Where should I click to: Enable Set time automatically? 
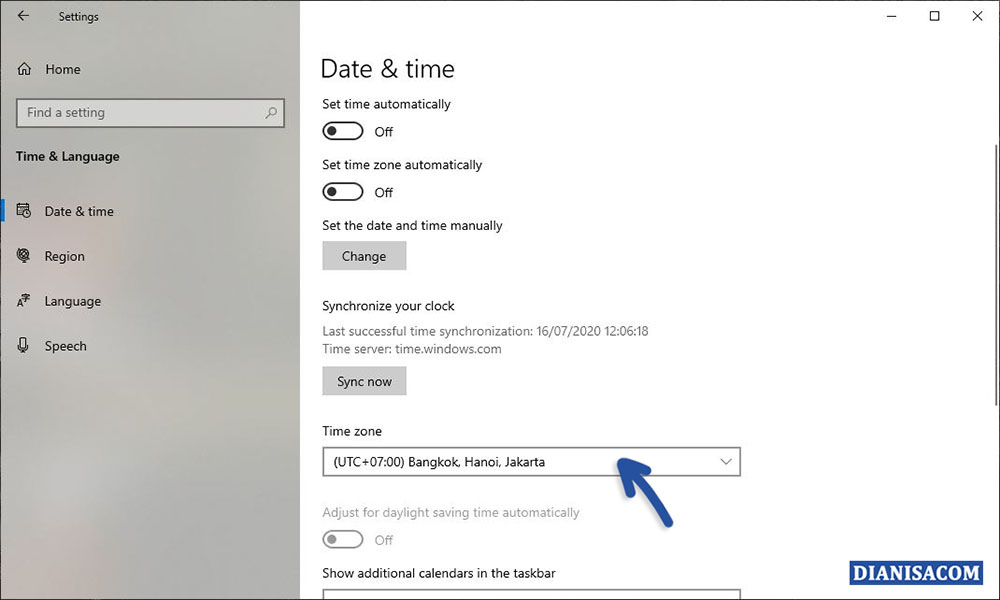pyautogui.click(x=342, y=131)
